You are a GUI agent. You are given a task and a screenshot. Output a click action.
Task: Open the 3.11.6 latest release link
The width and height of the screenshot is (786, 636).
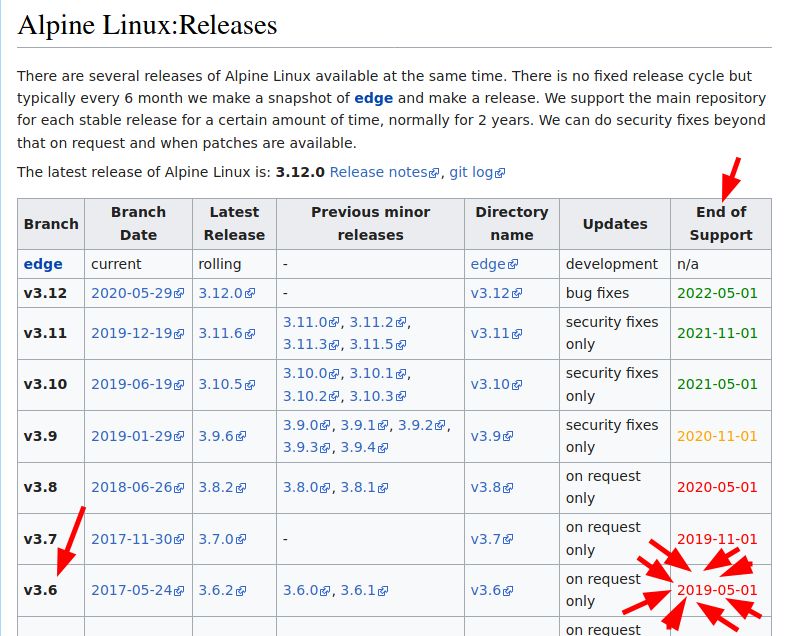tap(227, 333)
